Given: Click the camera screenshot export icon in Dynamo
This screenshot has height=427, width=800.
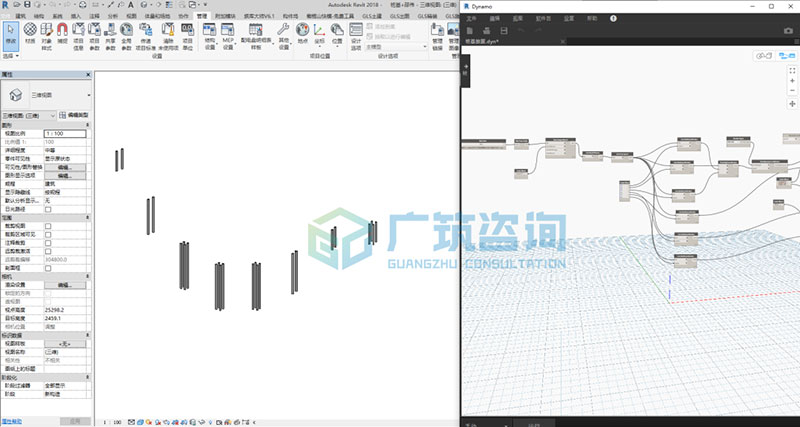Looking at the screenshot, I should coord(788,31).
